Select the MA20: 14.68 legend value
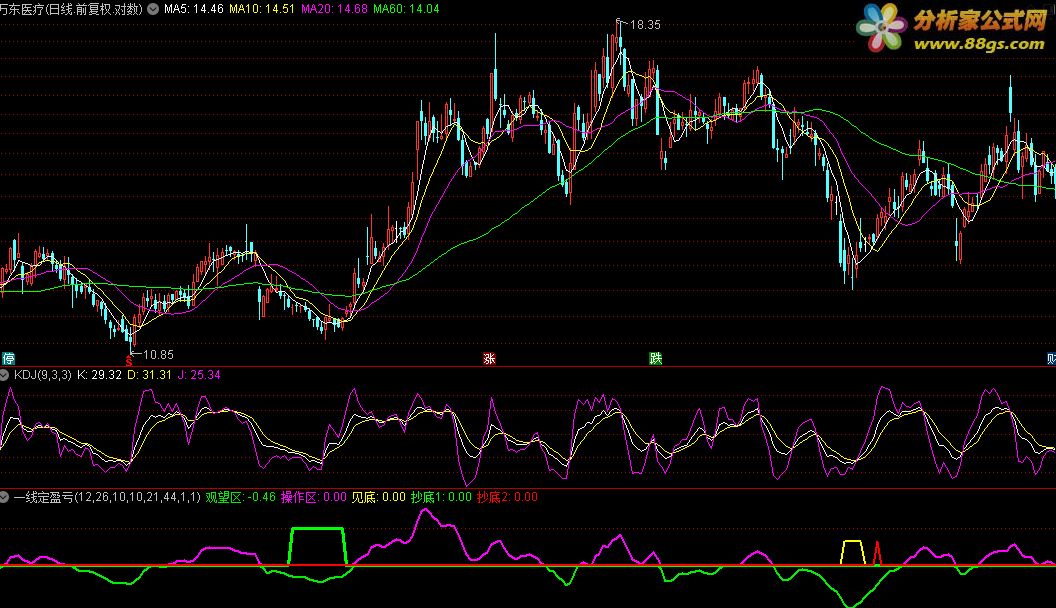This screenshot has height=608, width=1056. pos(334,9)
